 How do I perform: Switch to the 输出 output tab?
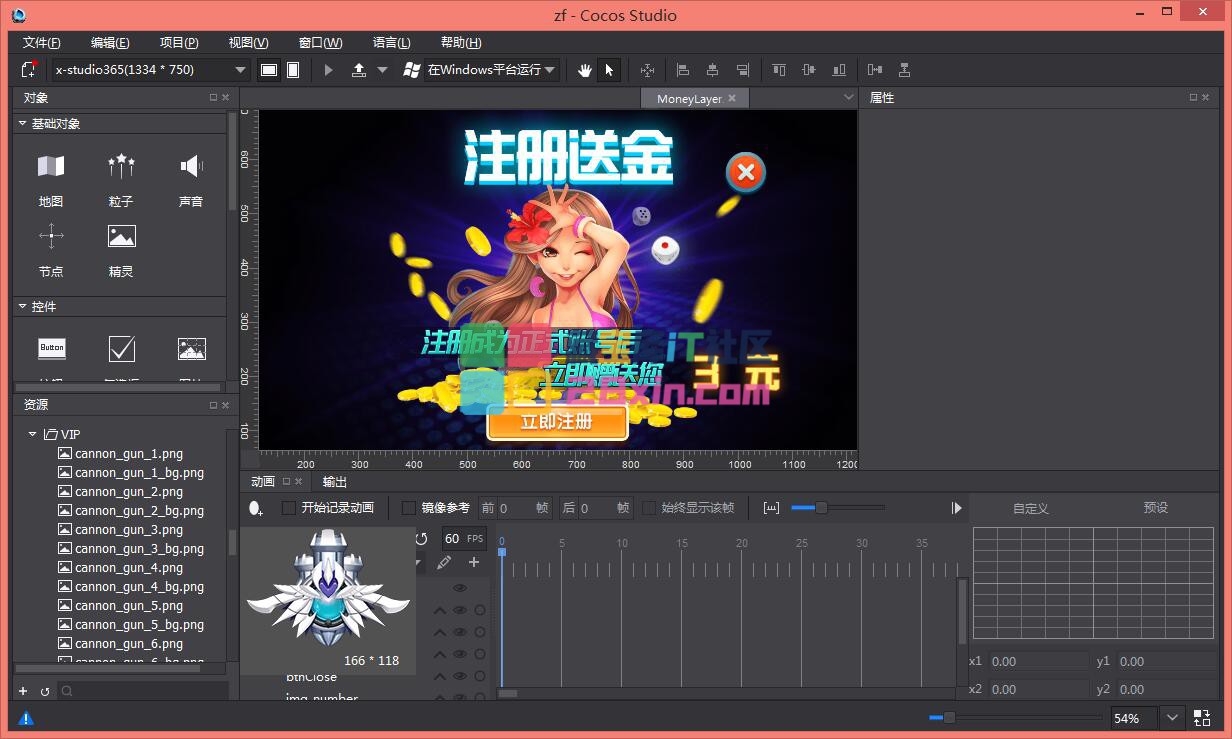(335, 482)
